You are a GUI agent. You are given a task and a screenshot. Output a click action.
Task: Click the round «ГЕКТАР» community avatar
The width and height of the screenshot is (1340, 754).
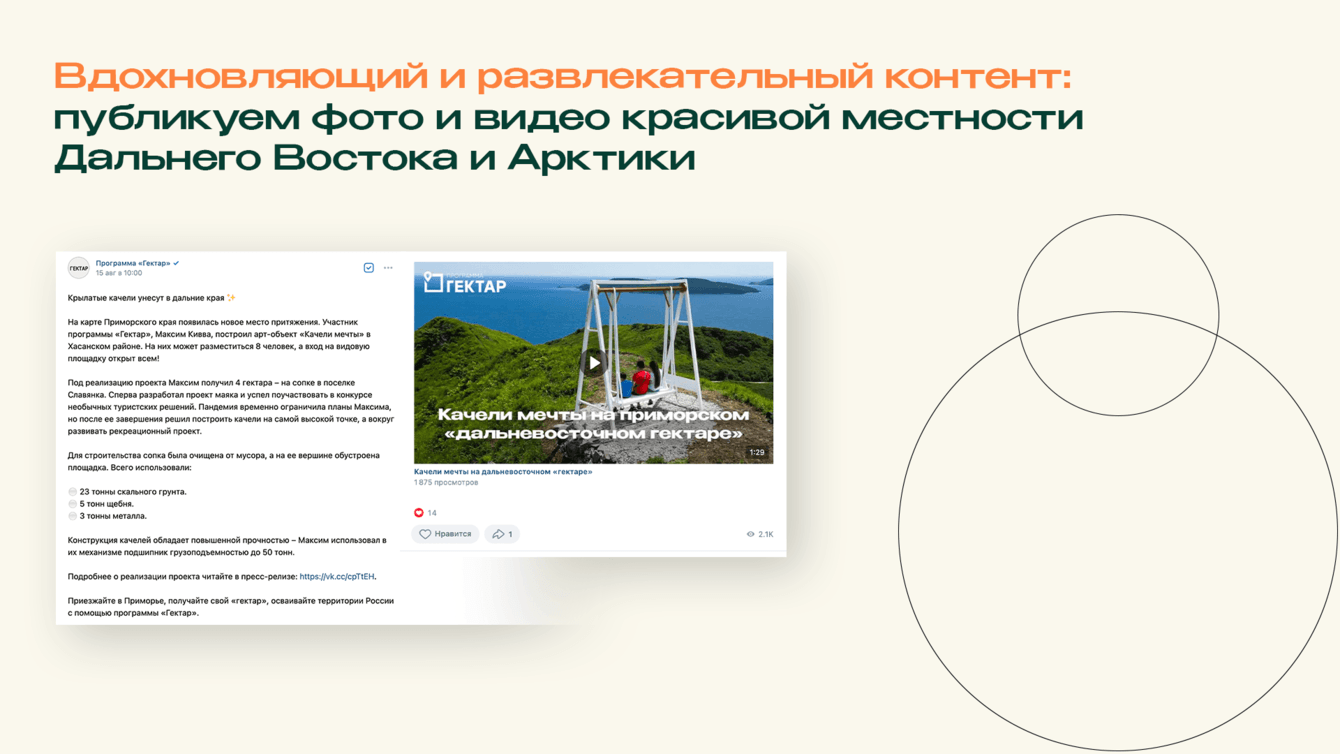[x=78, y=268]
